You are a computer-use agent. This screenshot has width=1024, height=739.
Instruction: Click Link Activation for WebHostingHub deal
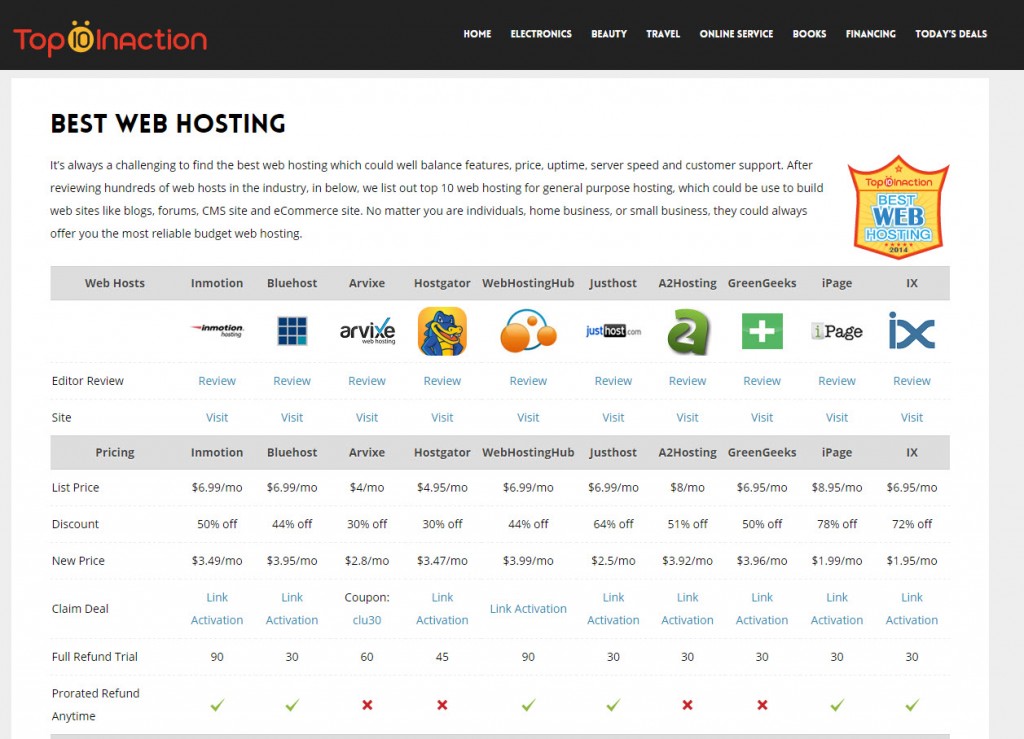pos(528,609)
